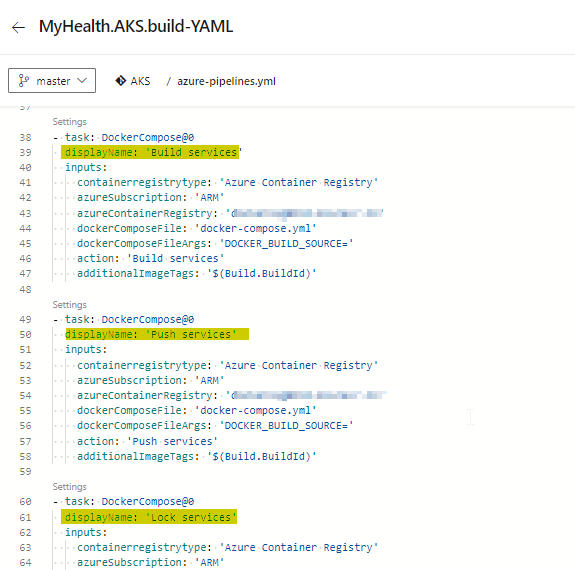Click dockerComposeFile on line 44

coord(197,229)
